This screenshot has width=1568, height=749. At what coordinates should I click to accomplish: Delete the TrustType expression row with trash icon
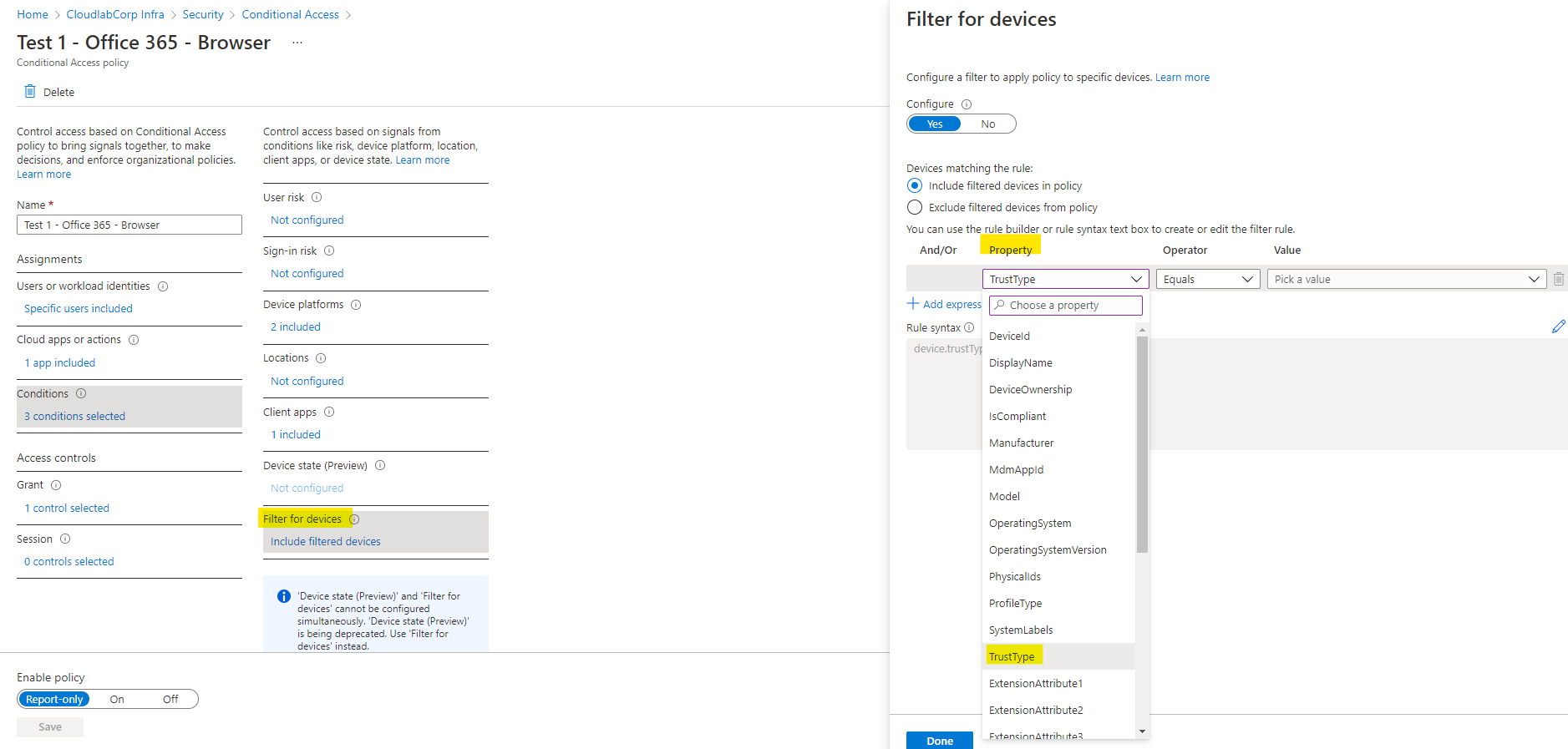(1559, 279)
